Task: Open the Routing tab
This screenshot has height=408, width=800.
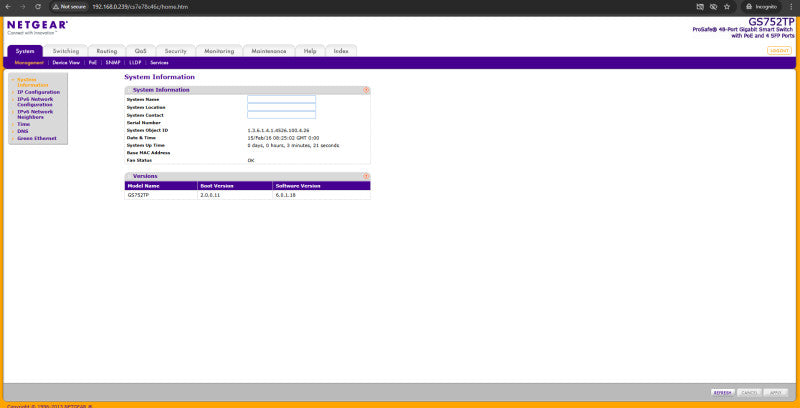Action: coord(107,51)
